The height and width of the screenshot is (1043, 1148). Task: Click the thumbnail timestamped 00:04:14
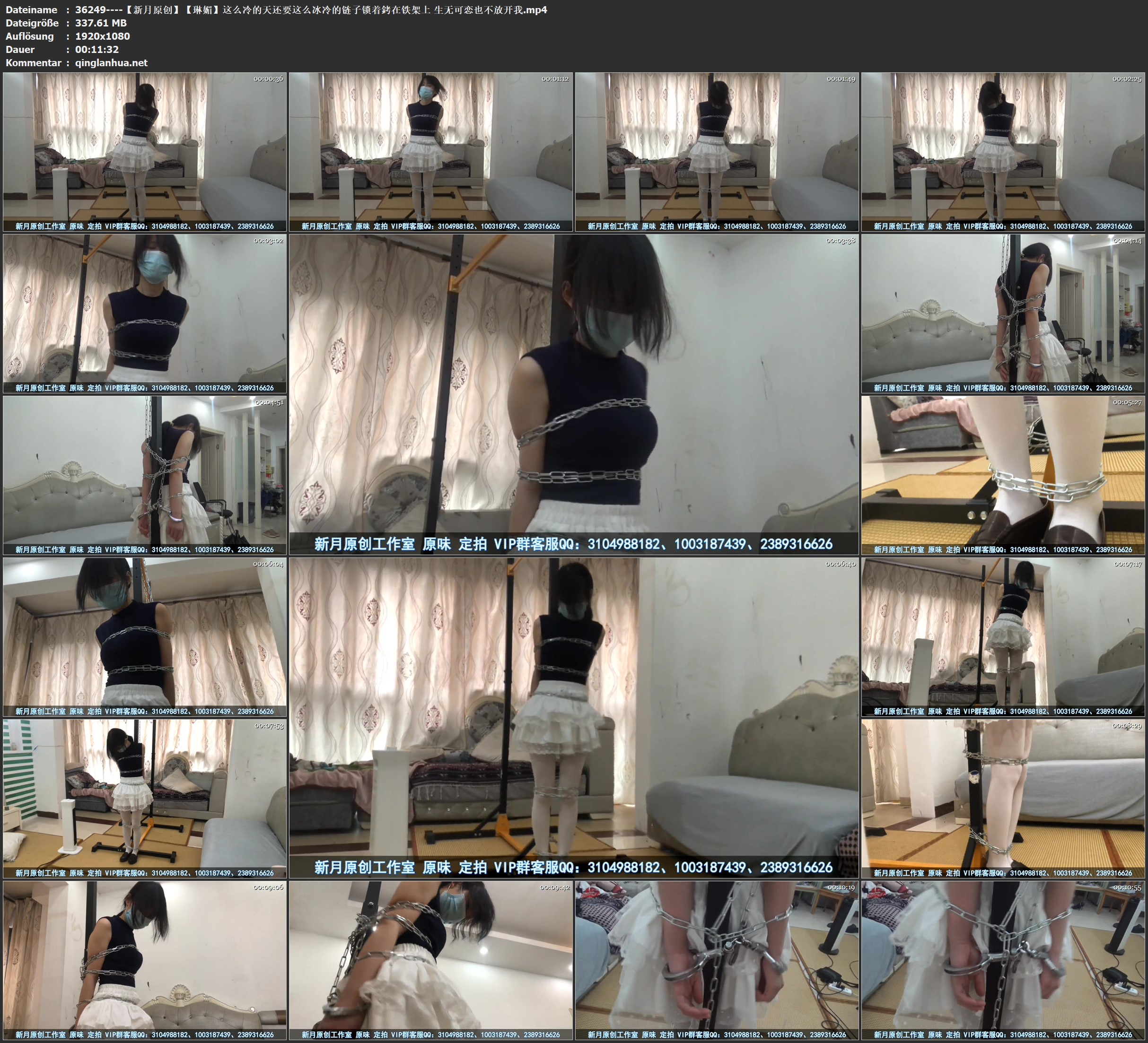[x=1003, y=313]
